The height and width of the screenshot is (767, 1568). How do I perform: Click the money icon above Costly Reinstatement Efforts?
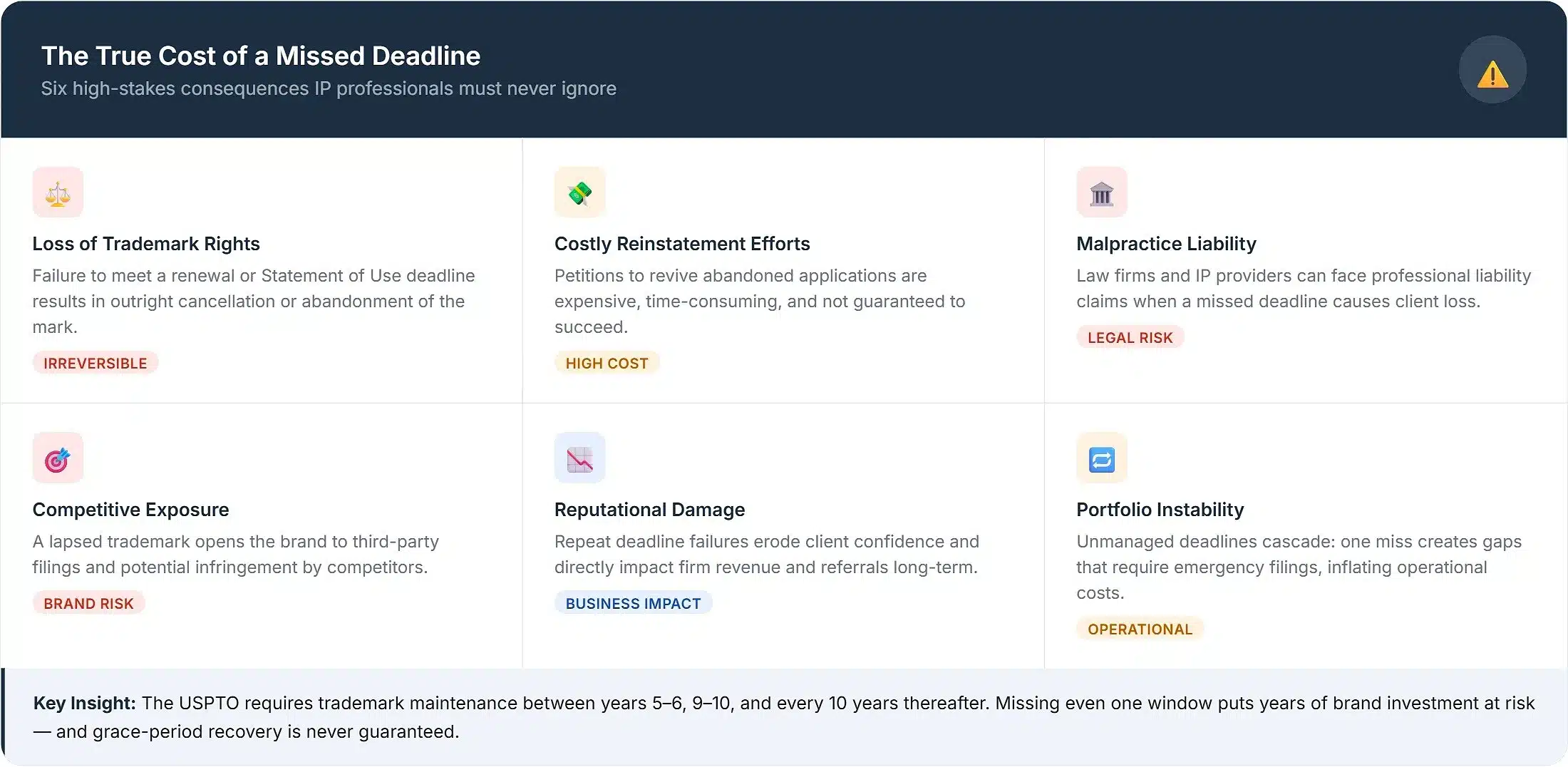[580, 192]
